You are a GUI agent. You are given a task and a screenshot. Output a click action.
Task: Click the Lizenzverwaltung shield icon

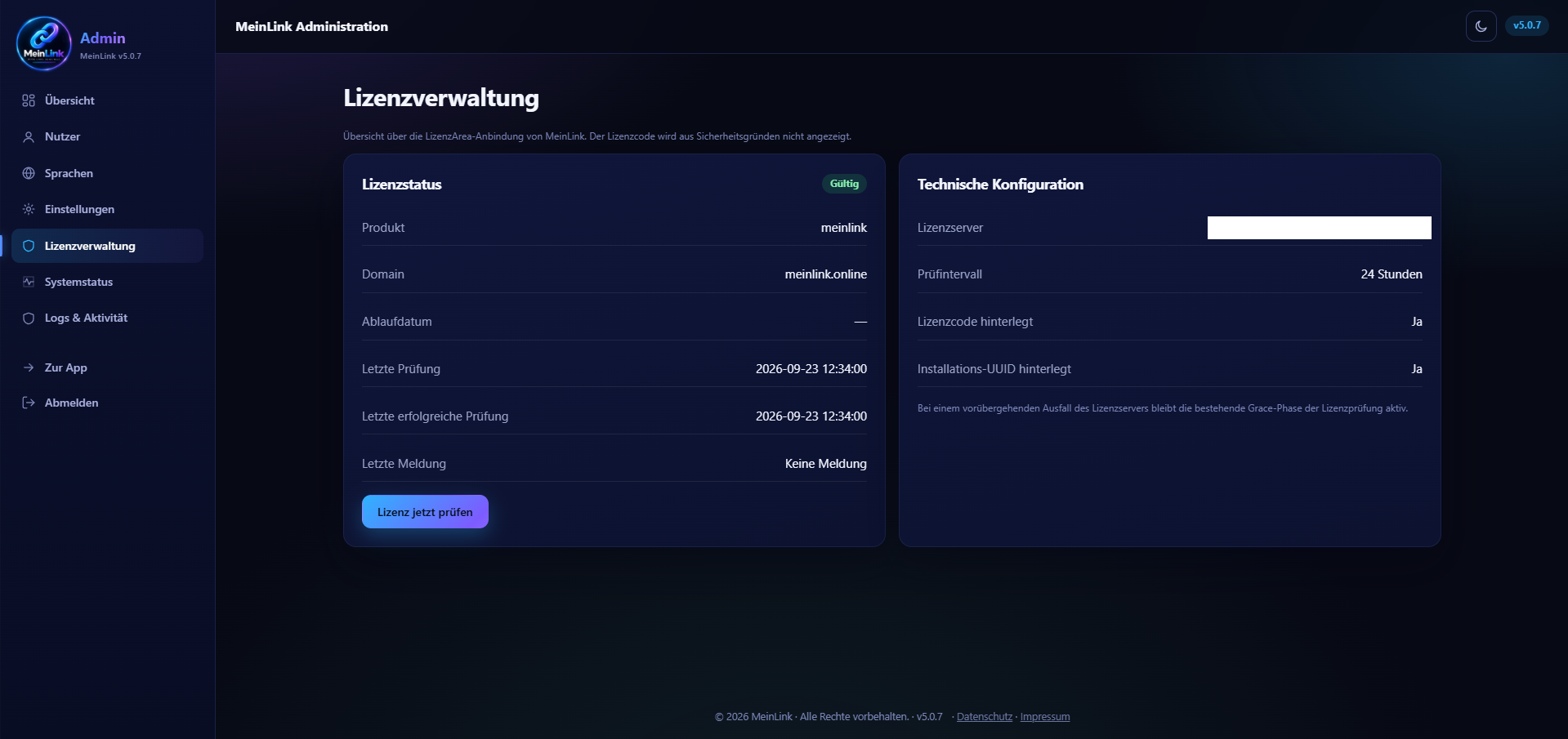(29, 246)
